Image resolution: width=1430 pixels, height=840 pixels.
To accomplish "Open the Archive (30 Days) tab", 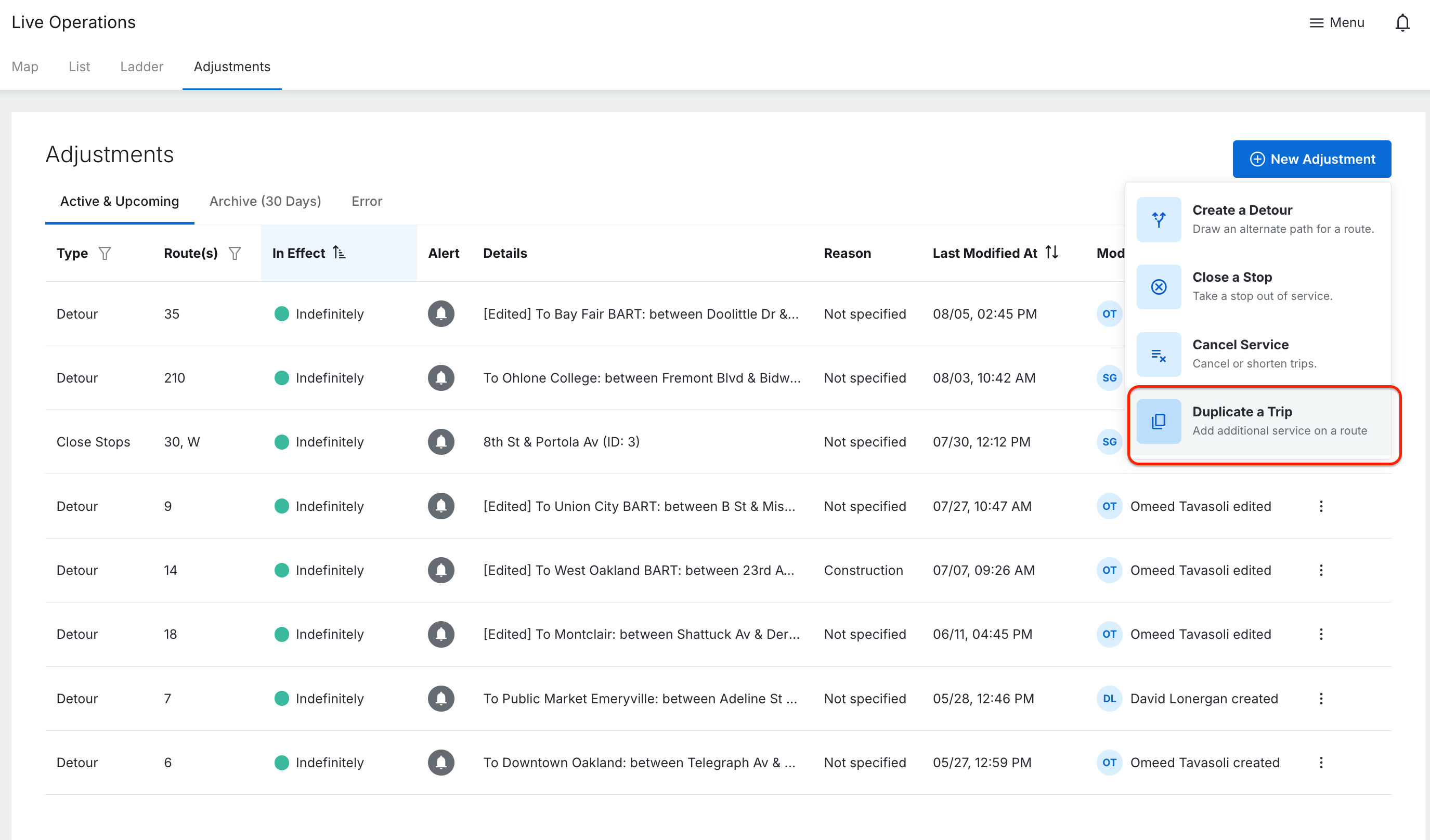I will [x=265, y=201].
